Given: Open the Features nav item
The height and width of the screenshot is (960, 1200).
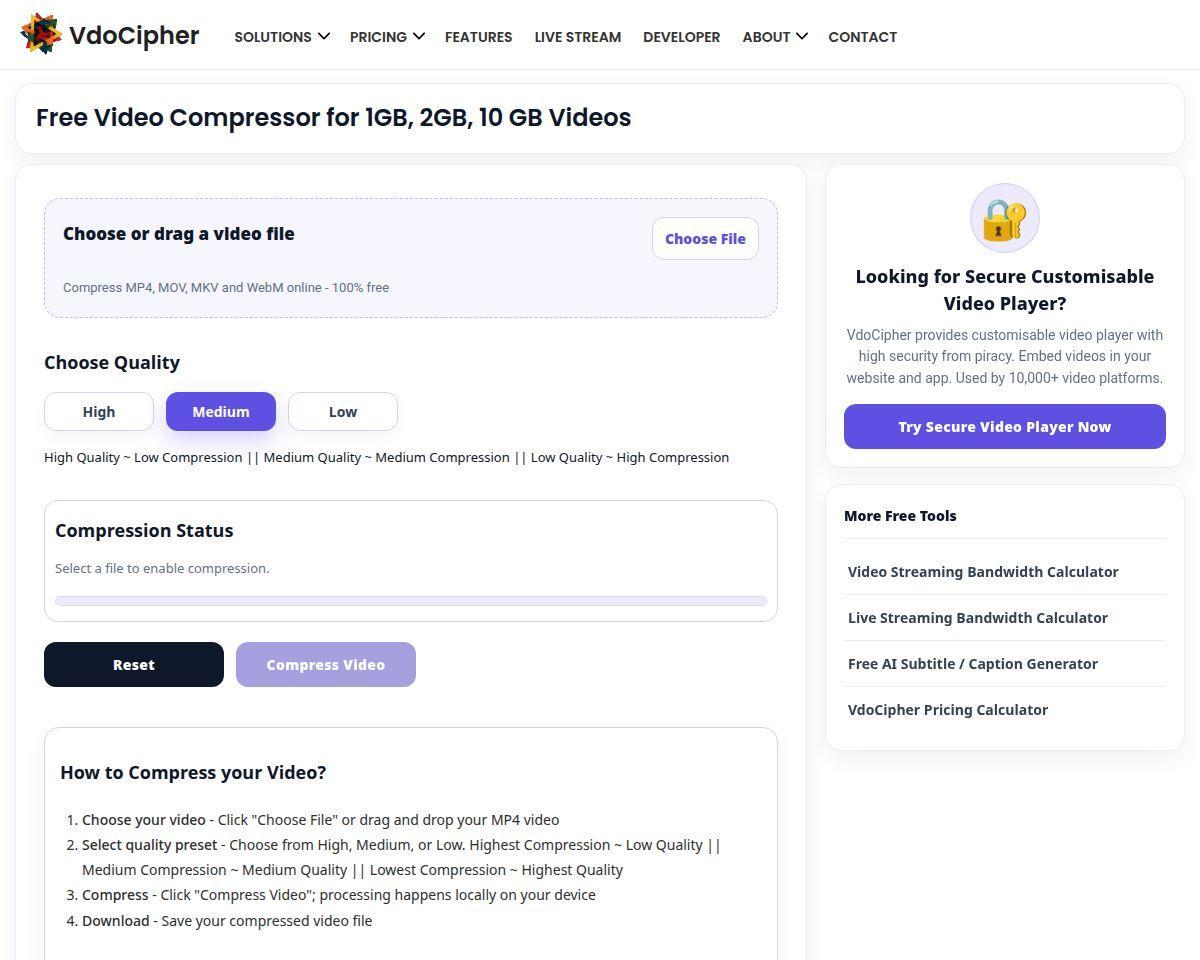Looking at the screenshot, I should coord(478,37).
